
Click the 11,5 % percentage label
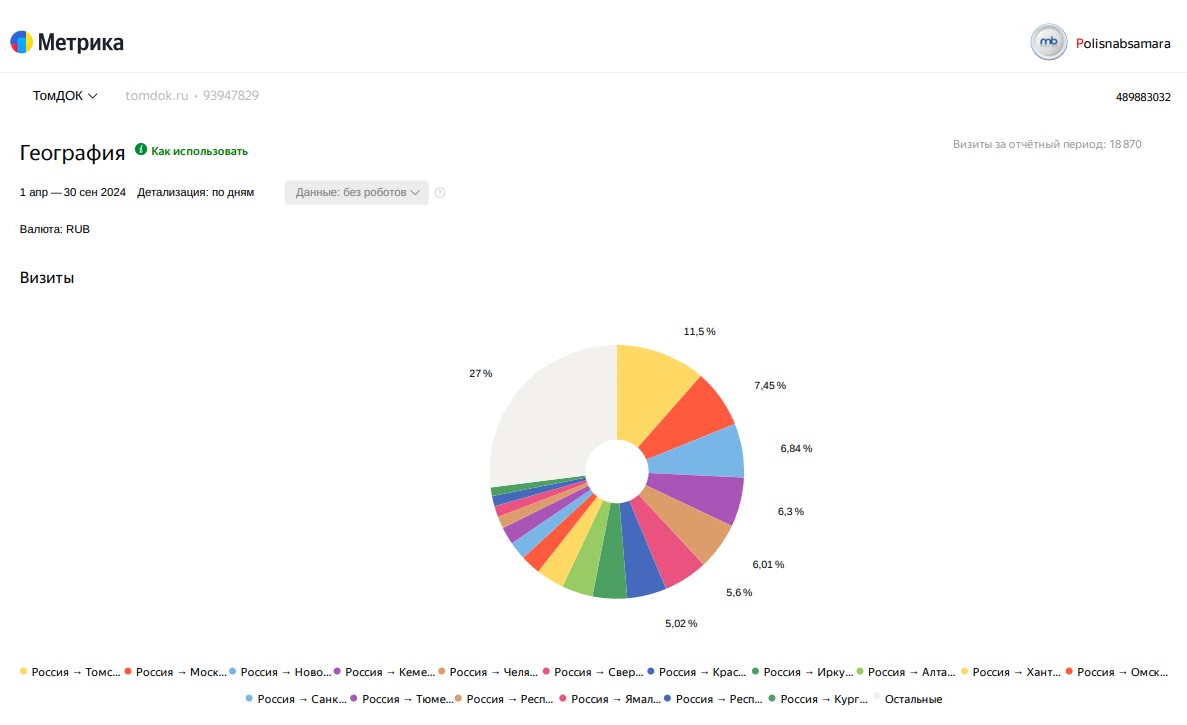tap(699, 331)
